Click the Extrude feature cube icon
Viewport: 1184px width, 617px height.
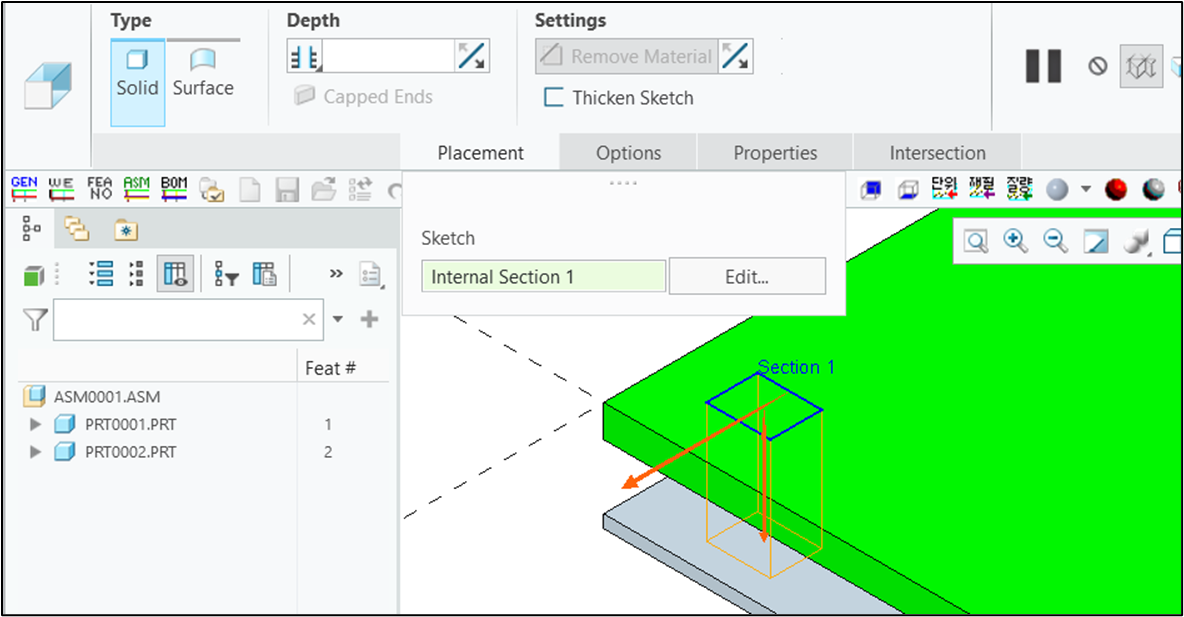48,85
